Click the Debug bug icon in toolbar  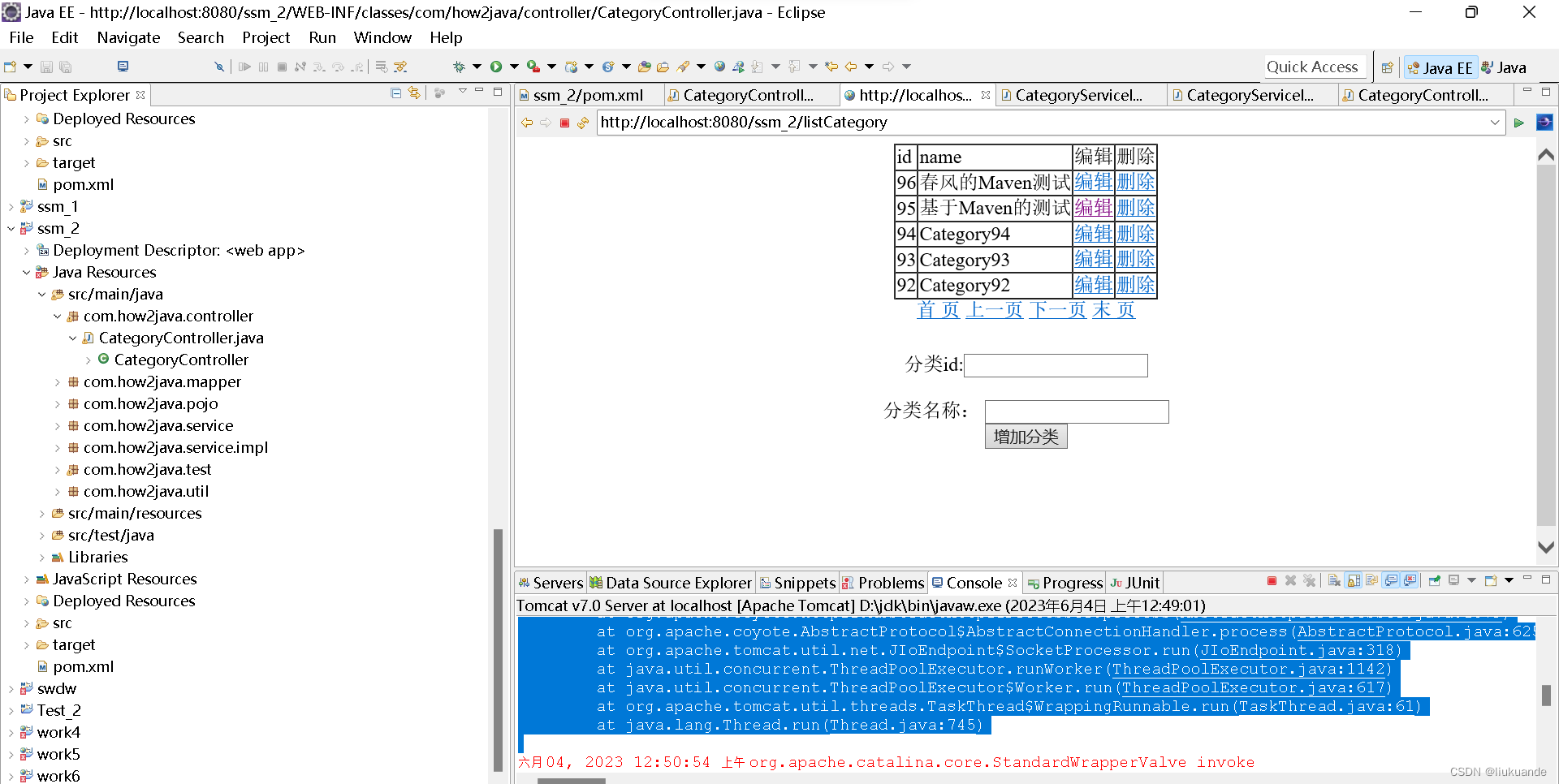pos(459,67)
